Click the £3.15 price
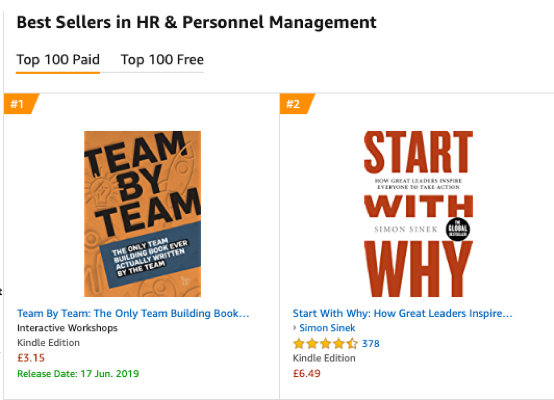Viewport: 554px width, 400px height. [31, 358]
